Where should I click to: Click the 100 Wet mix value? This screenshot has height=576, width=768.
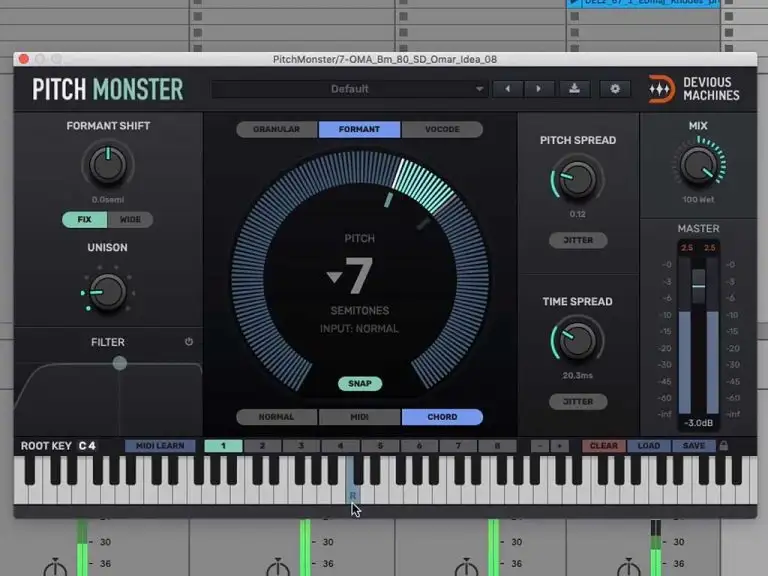pos(698,199)
